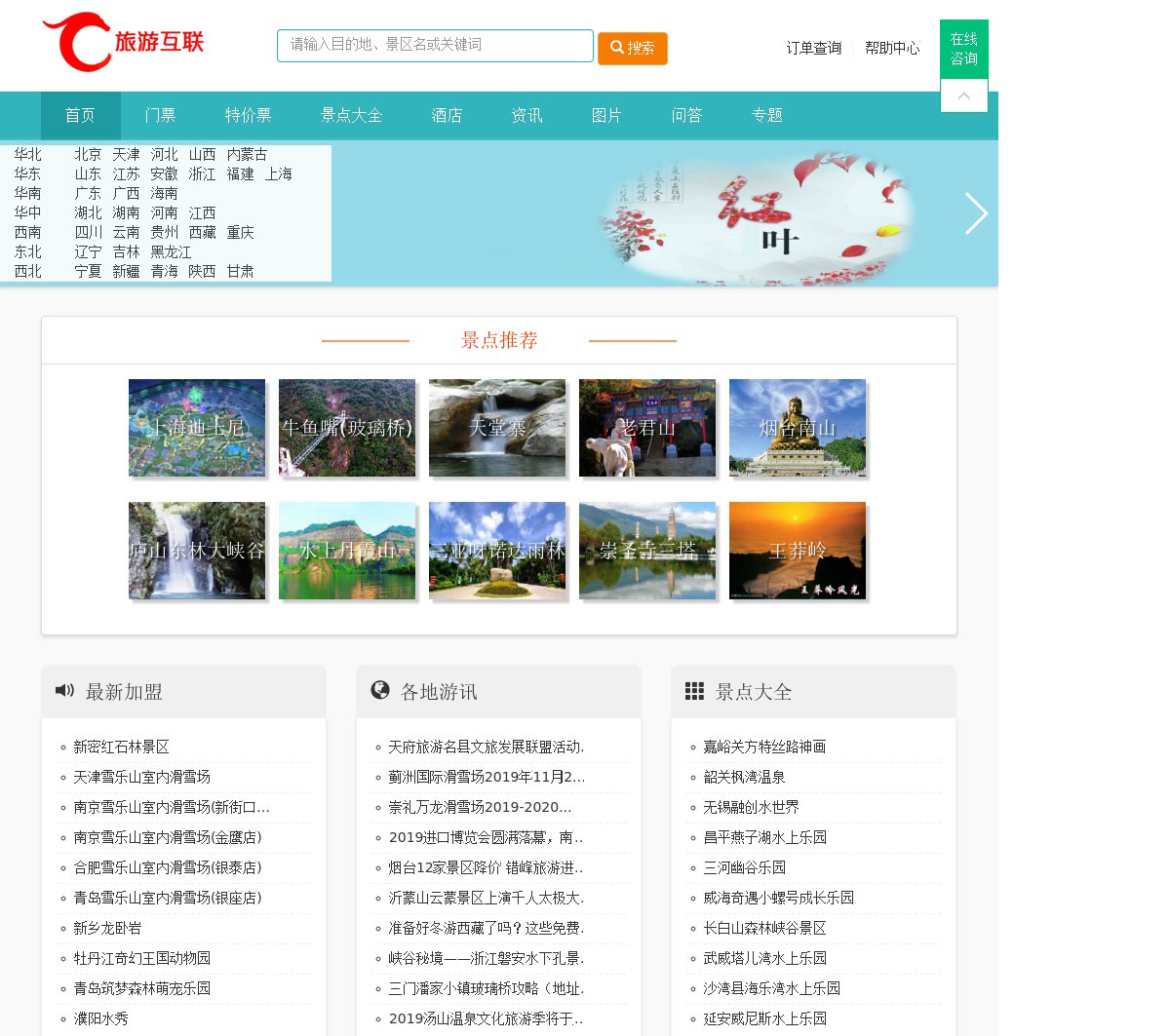
Task: Open 濮阳水秀 list entry
Action: (100, 1018)
